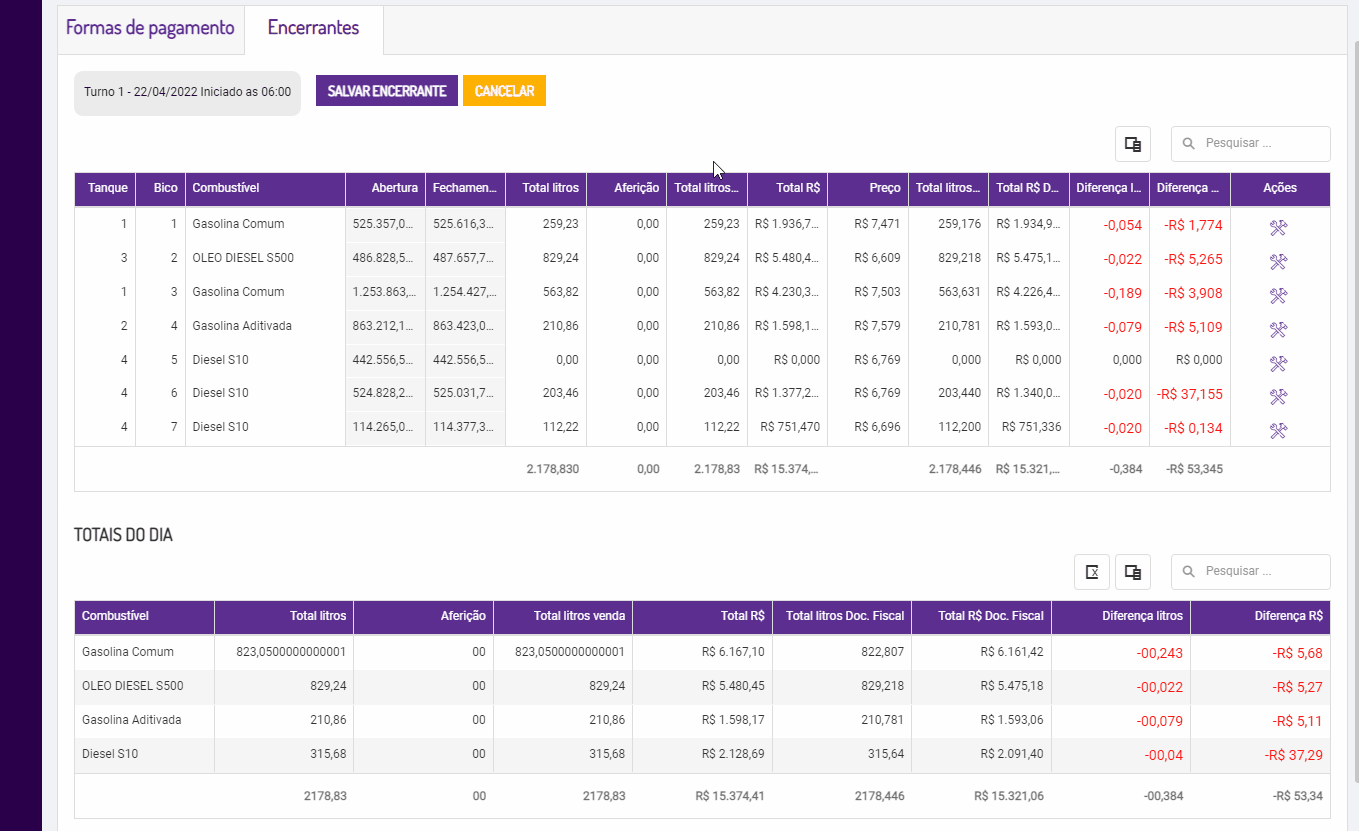
Task: Open column chooser icon above Encerrantes table
Action: click(1133, 144)
